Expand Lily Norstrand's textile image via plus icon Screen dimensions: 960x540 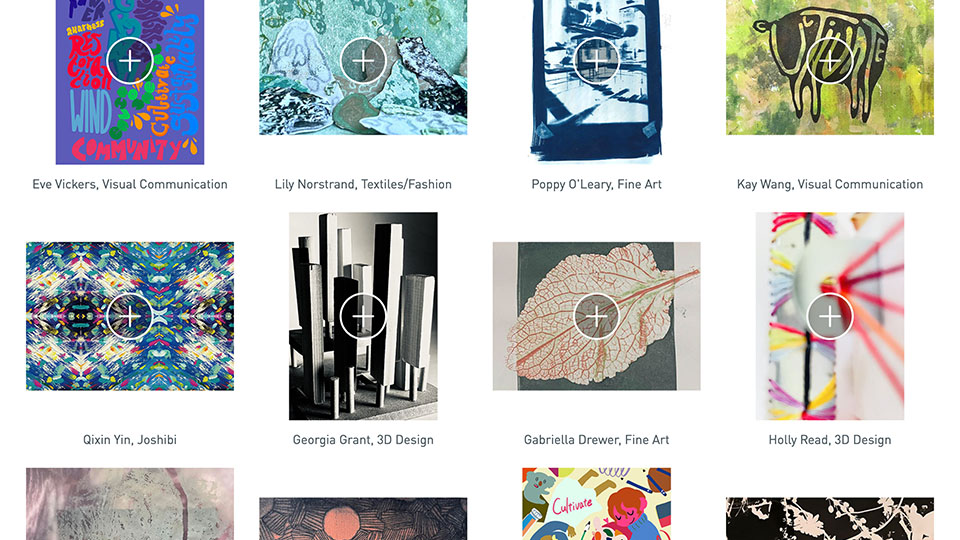(x=363, y=61)
